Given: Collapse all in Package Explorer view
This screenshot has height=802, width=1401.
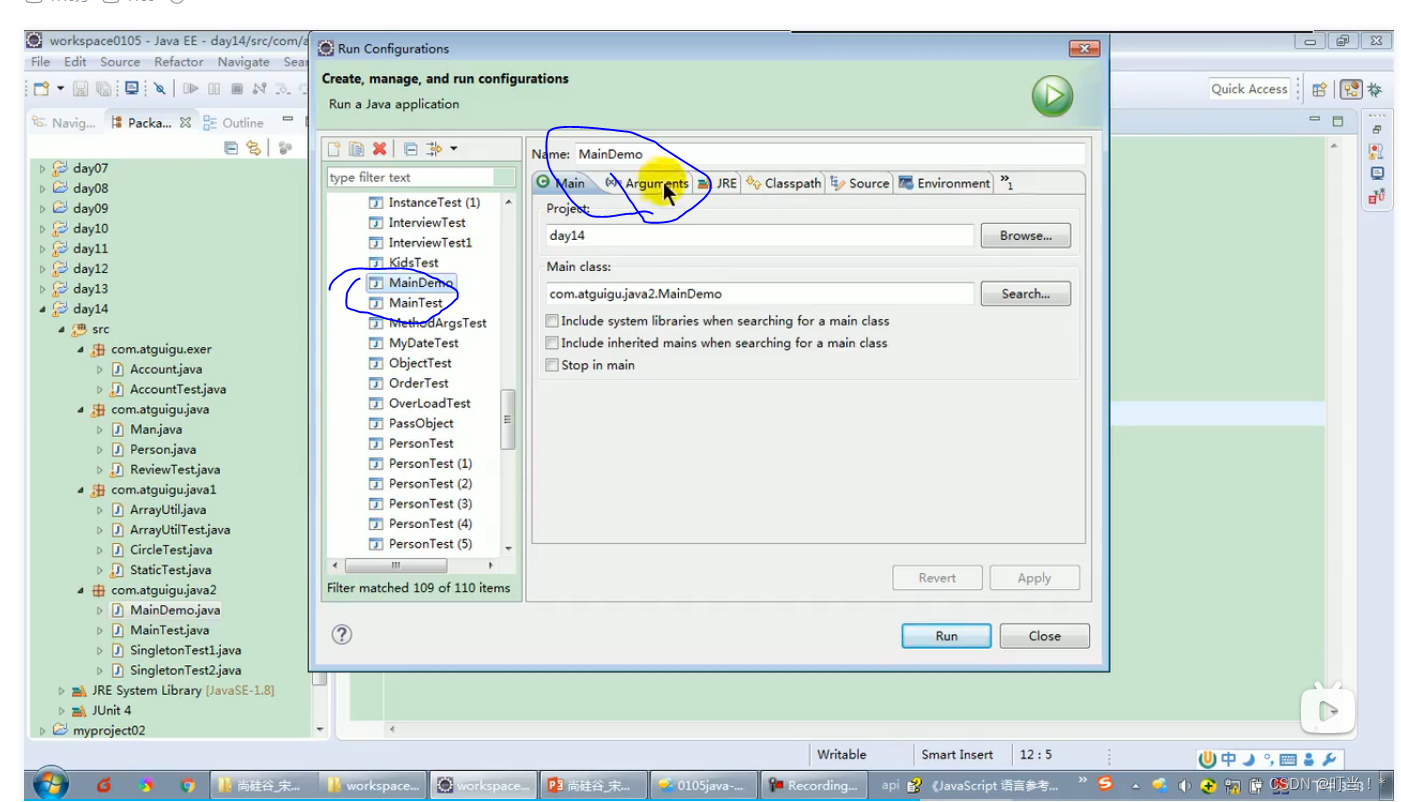Looking at the screenshot, I should (x=231, y=148).
